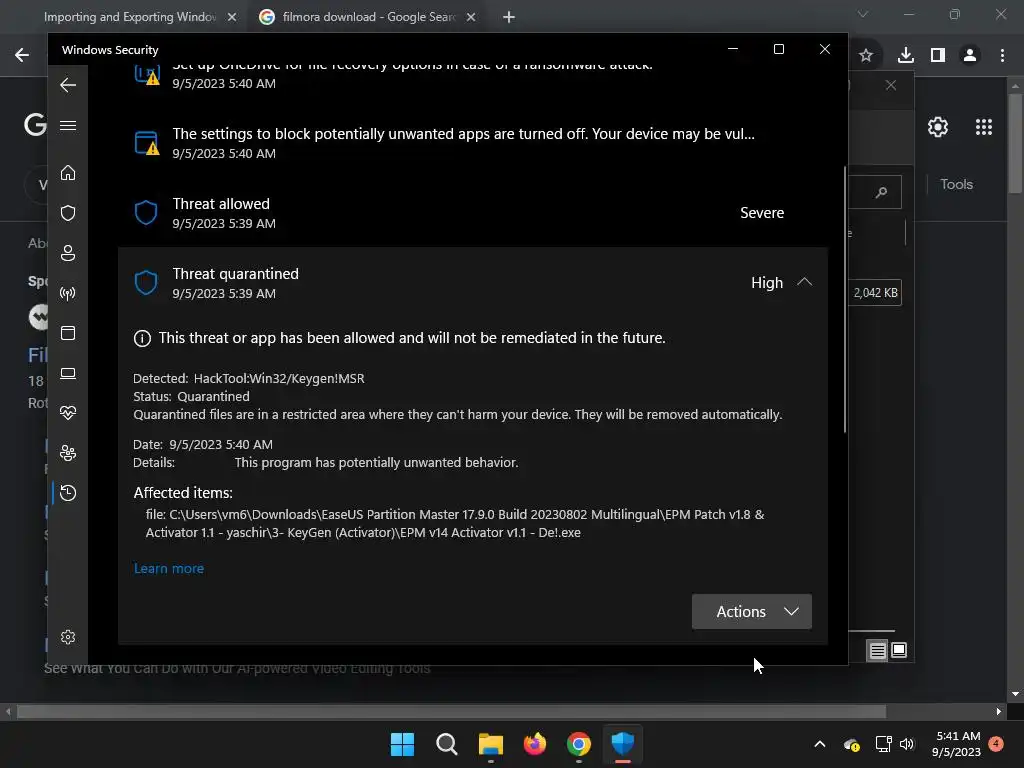Viewport: 1024px width, 768px height.
Task: Open Home in Windows Security sidebar
Action: click(68, 172)
